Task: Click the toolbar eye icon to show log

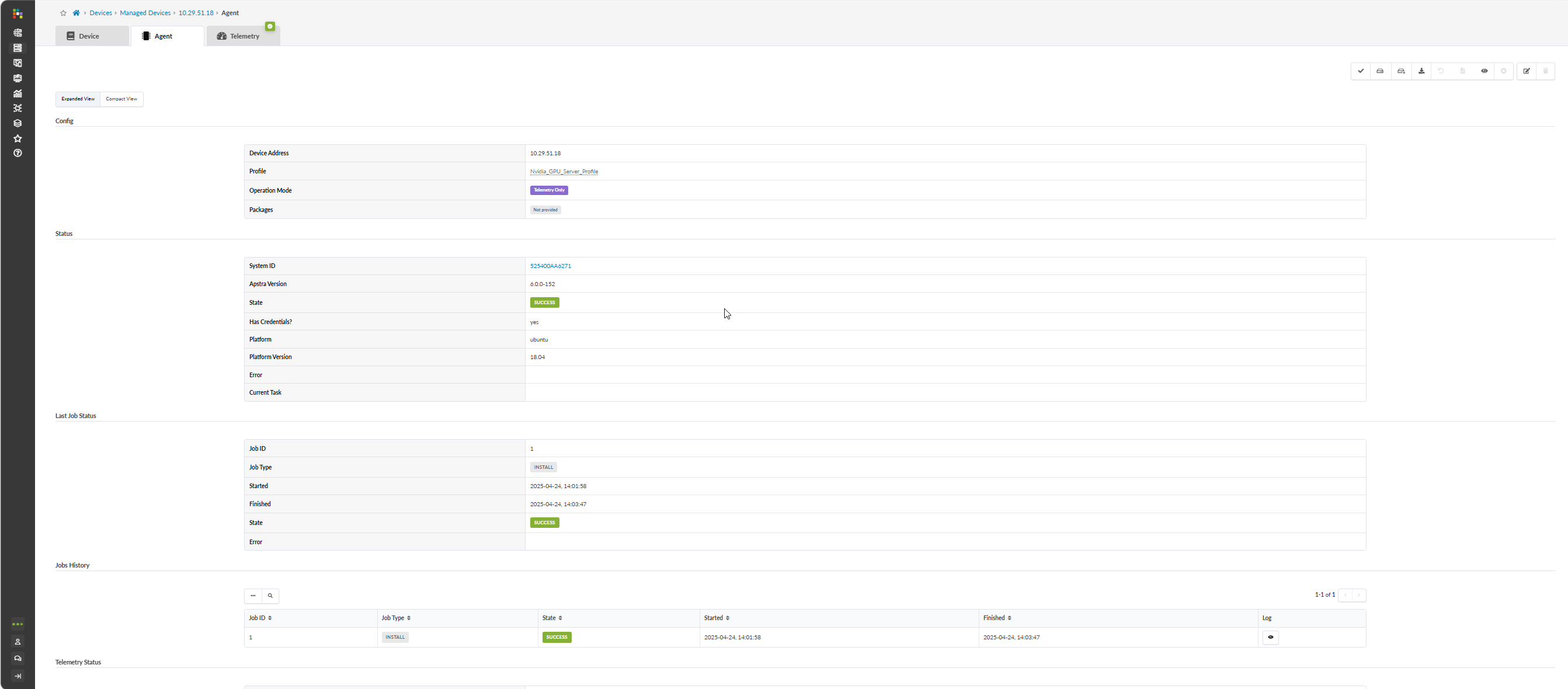Action: [x=1484, y=71]
